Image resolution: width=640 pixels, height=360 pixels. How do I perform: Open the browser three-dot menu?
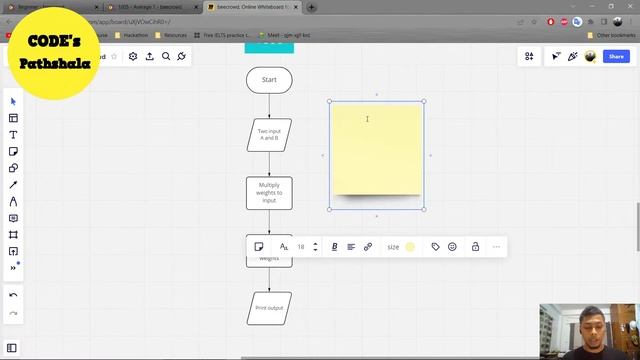tap(631, 22)
